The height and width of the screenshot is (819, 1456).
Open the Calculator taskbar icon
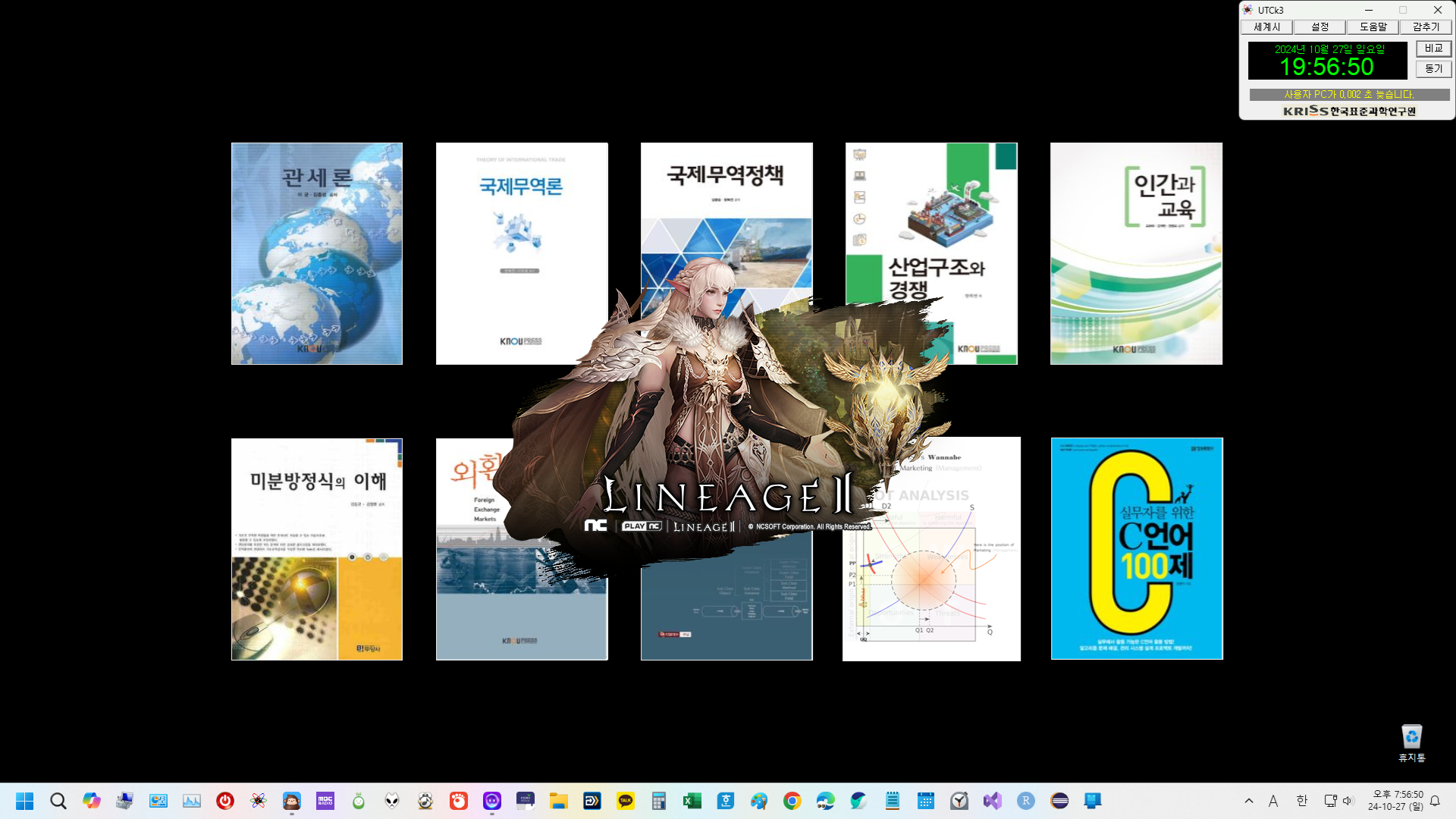[659, 801]
